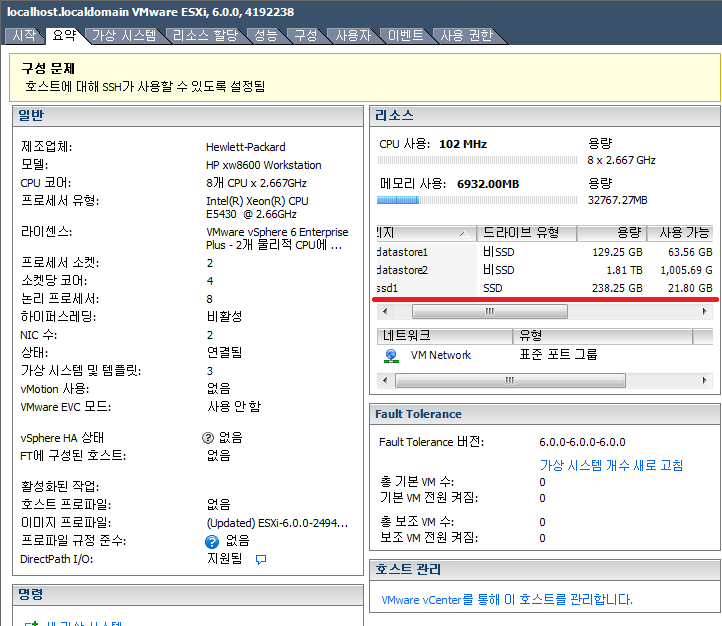
Task: Click the CPU usage progress bar
Action: pyautogui.click(x=477, y=160)
